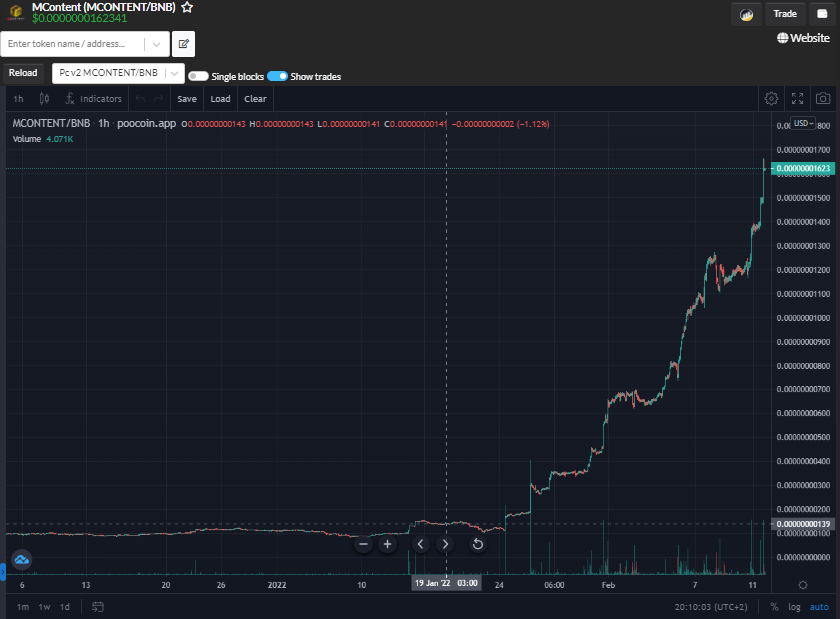Click the green price $0.0000000162341
The image size is (840, 619).
pyautogui.click(x=79, y=18)
